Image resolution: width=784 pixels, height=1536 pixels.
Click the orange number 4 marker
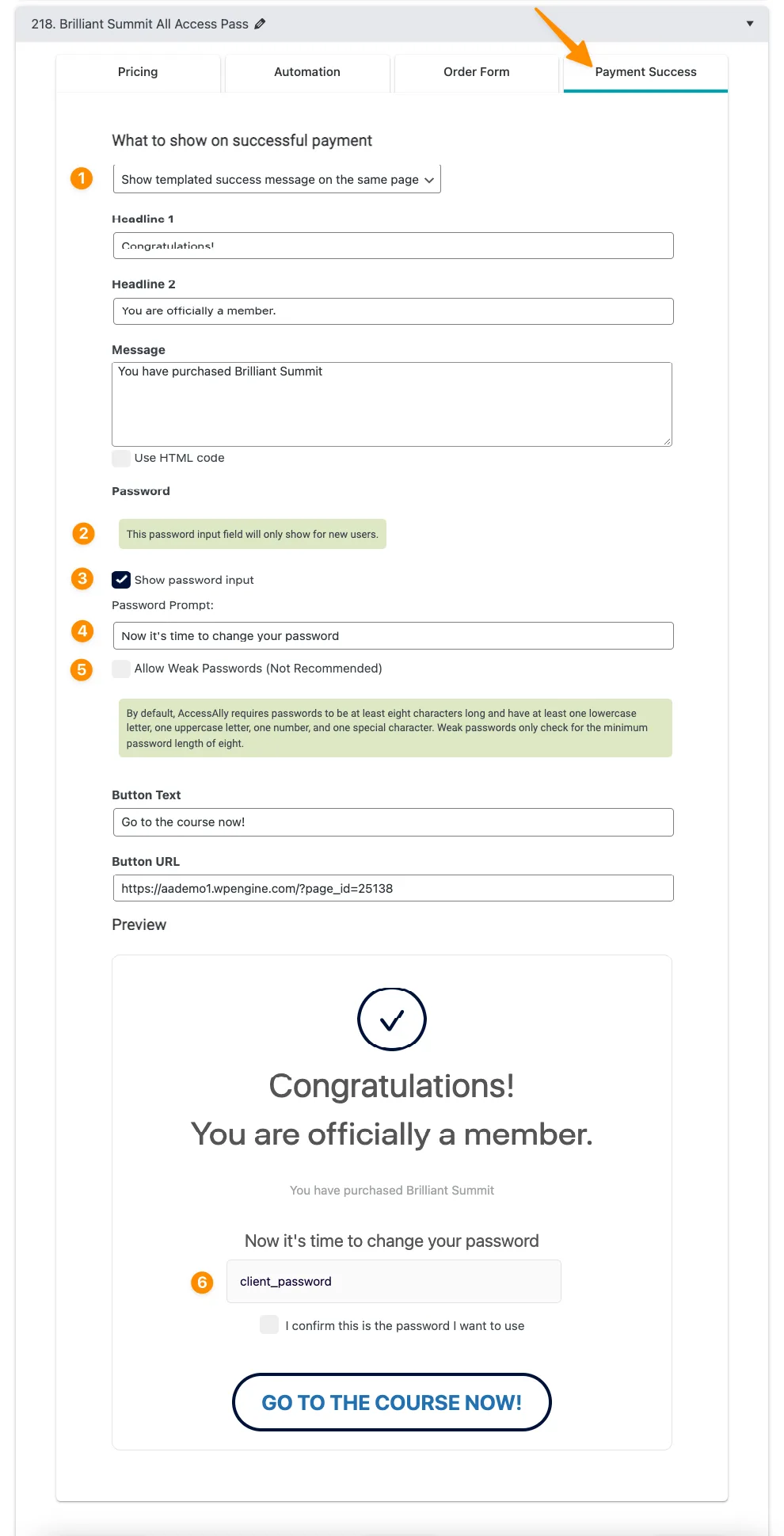point(82,631)
